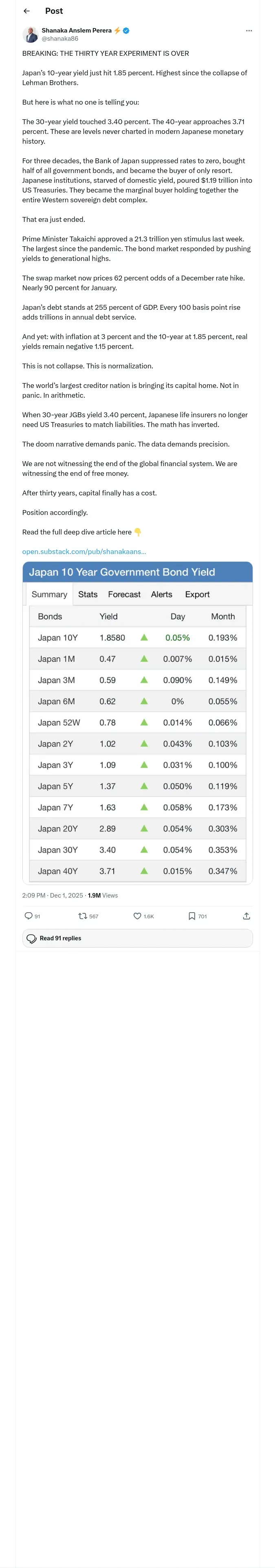This screenshot has width=275, height=1568.
Task: Click the lightning bolt icon by author name
Action: click(x=117, y=30)
